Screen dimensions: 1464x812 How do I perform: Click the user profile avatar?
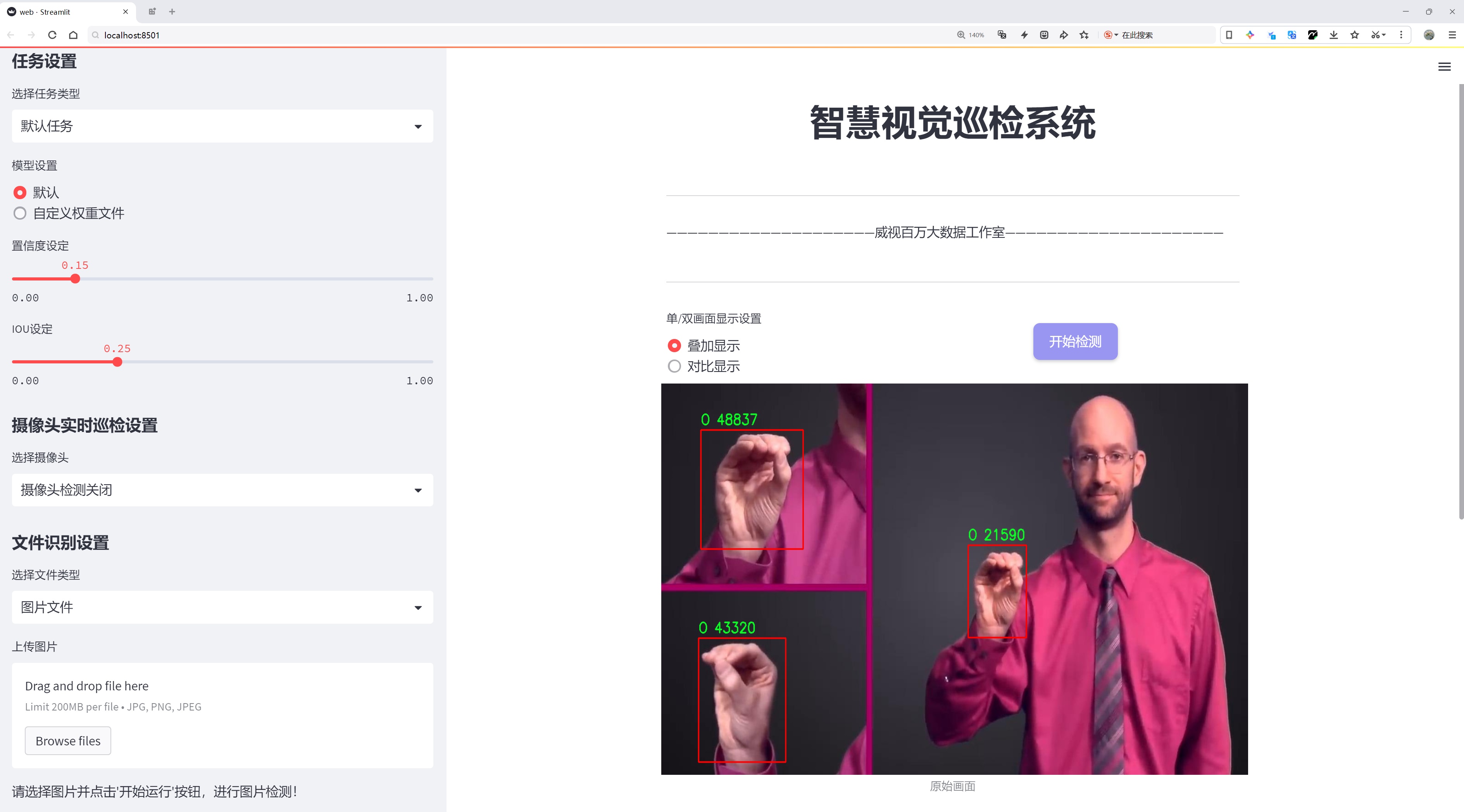1429,35
